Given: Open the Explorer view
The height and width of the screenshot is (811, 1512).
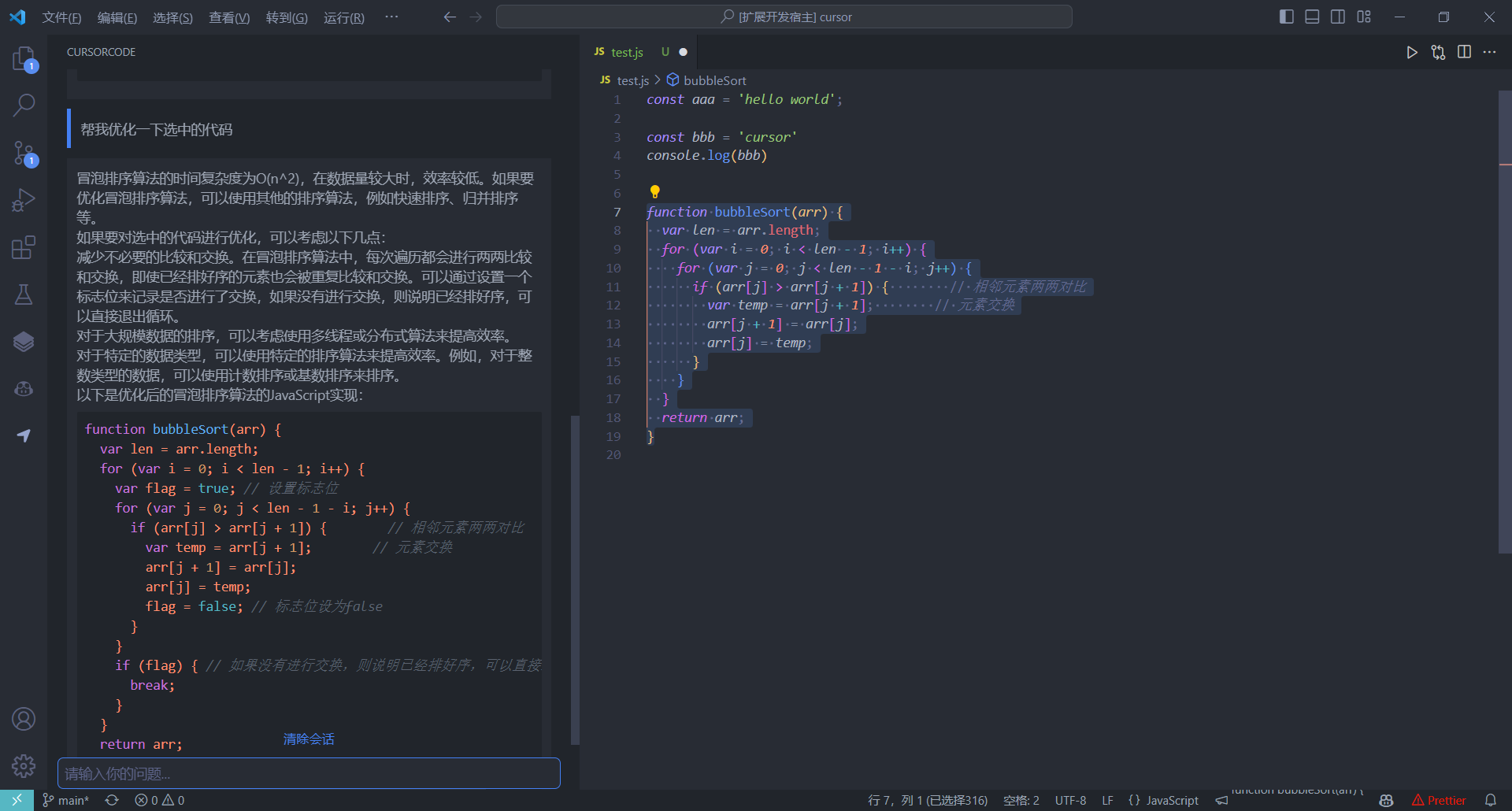Looking at the screenshot, I should point(23,58).
